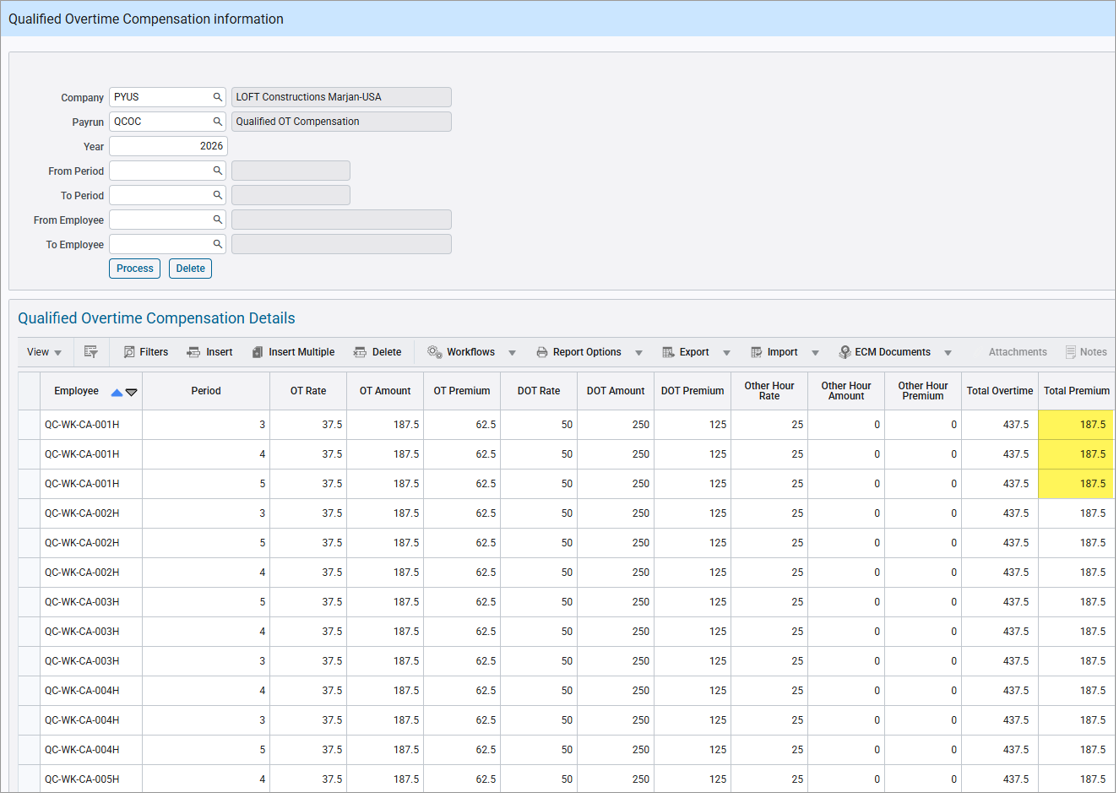Click the Other Hour Rate column header
Image resolution: width=1116 pixels, height=793 pixels.
[769, 391]
